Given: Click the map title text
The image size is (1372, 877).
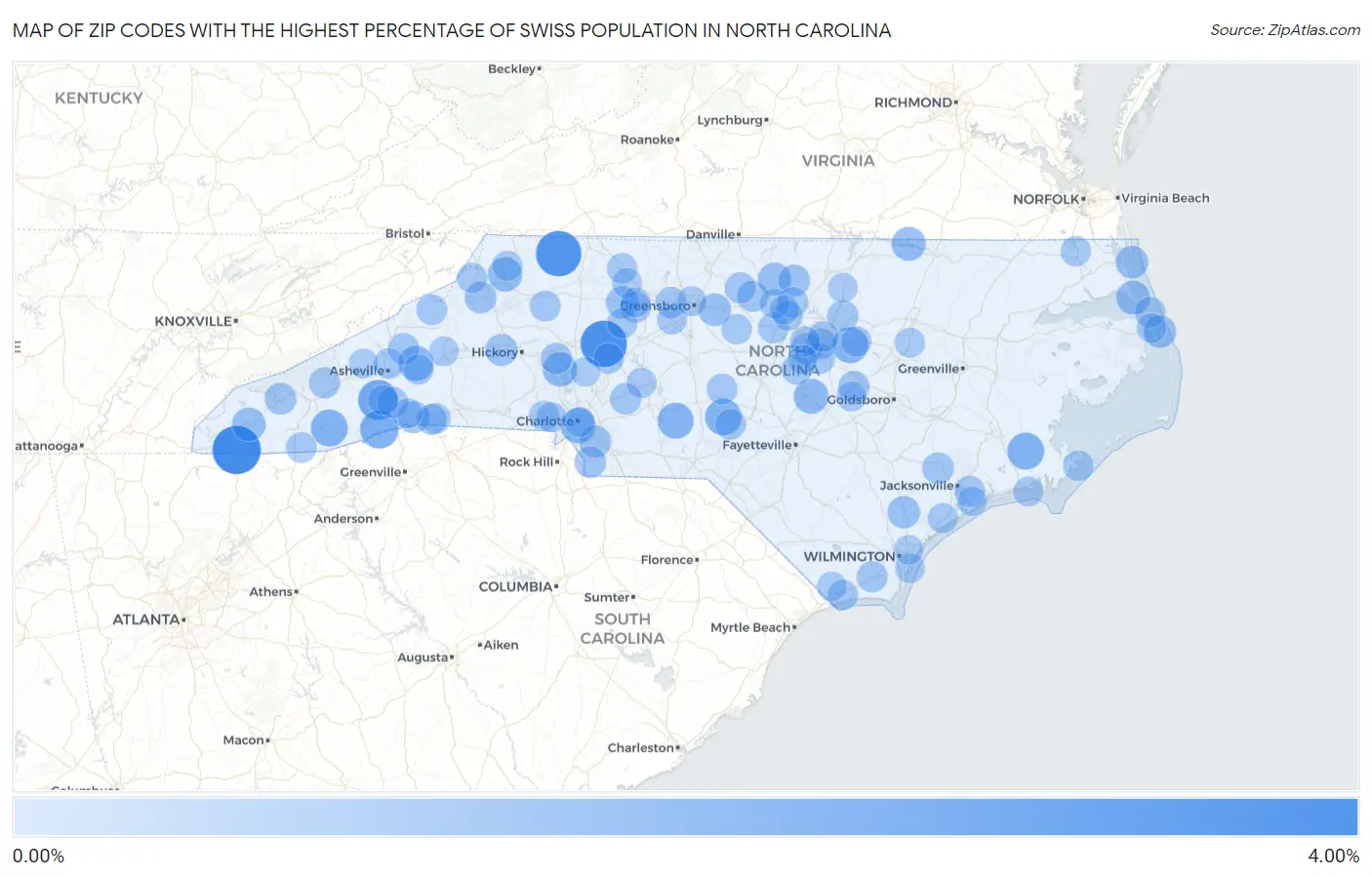Looking at the screenshot, I should (x=452, y=30).
